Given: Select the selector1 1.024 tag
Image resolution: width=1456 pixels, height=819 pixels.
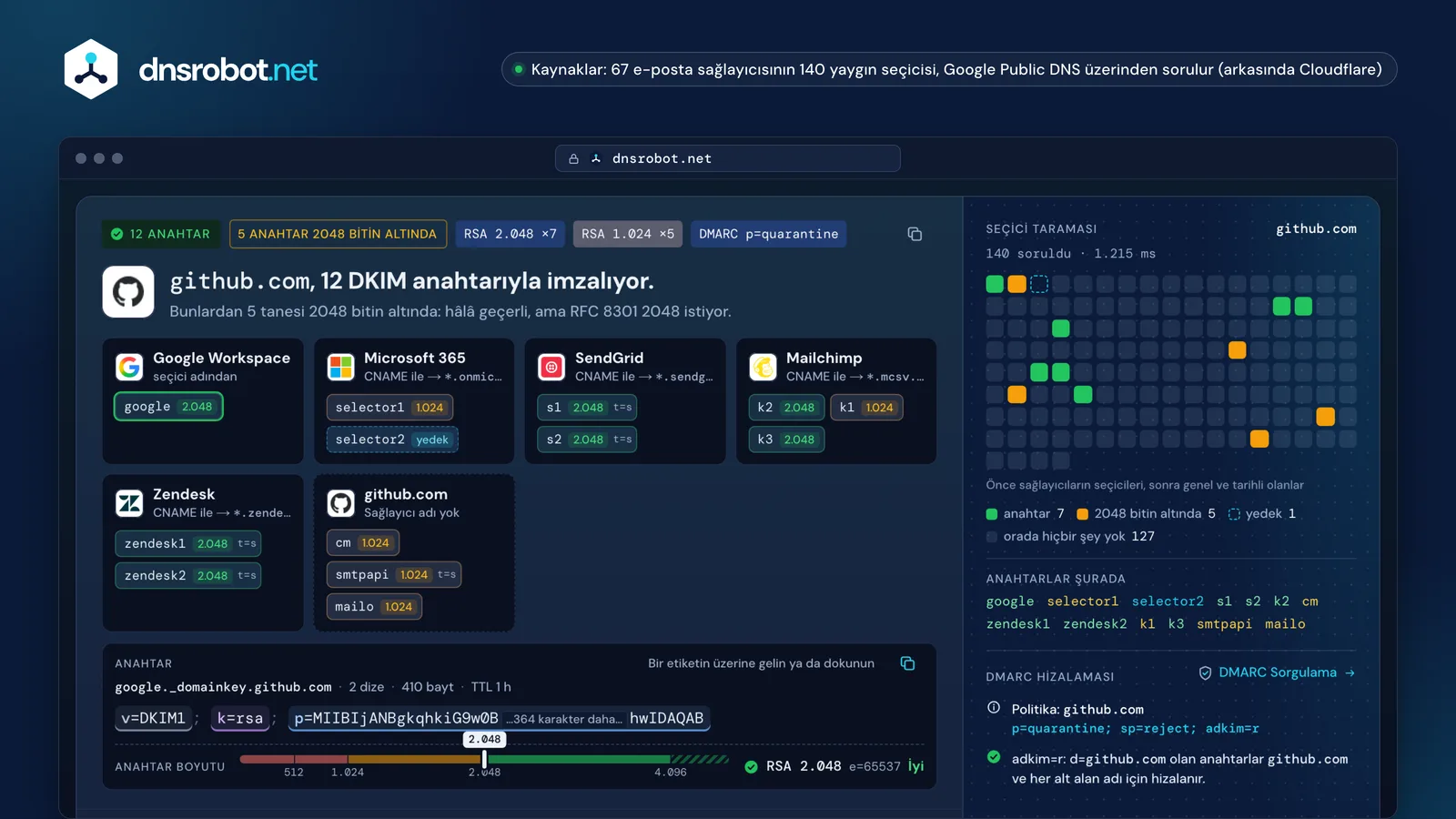Looking at the screenshot, I should click(389, 408).
